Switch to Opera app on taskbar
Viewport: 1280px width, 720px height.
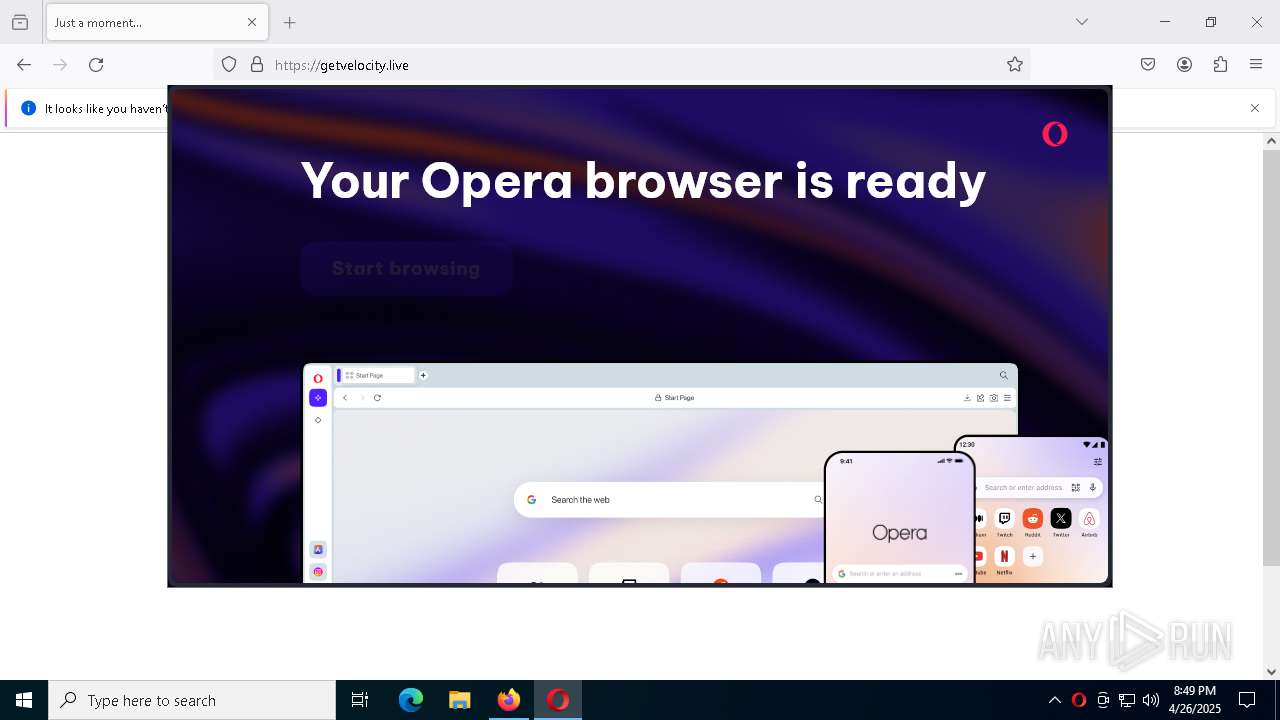click(x=557, y=700)
